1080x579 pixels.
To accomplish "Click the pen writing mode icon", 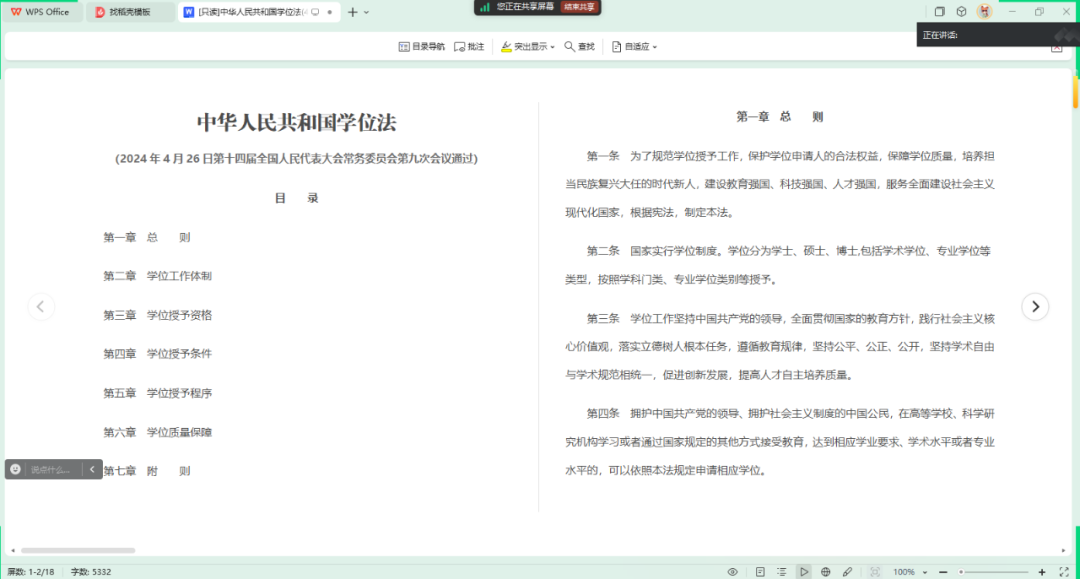I will [847, 572].
